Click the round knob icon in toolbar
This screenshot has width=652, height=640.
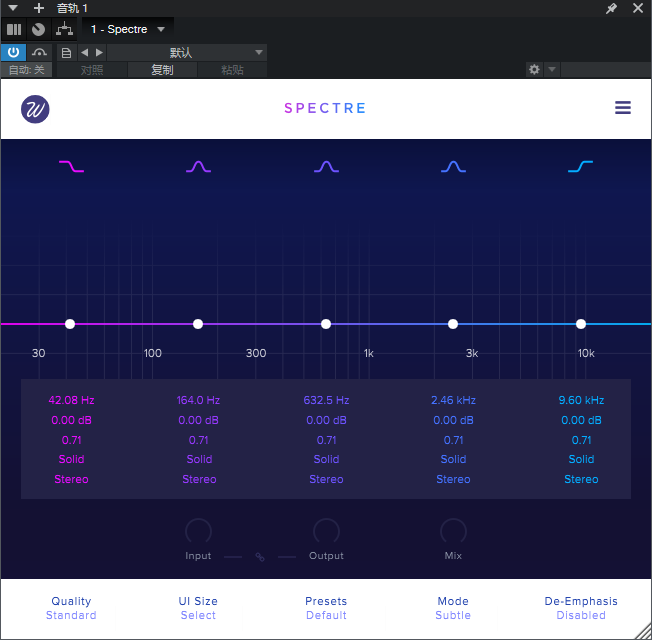(38, 30)
